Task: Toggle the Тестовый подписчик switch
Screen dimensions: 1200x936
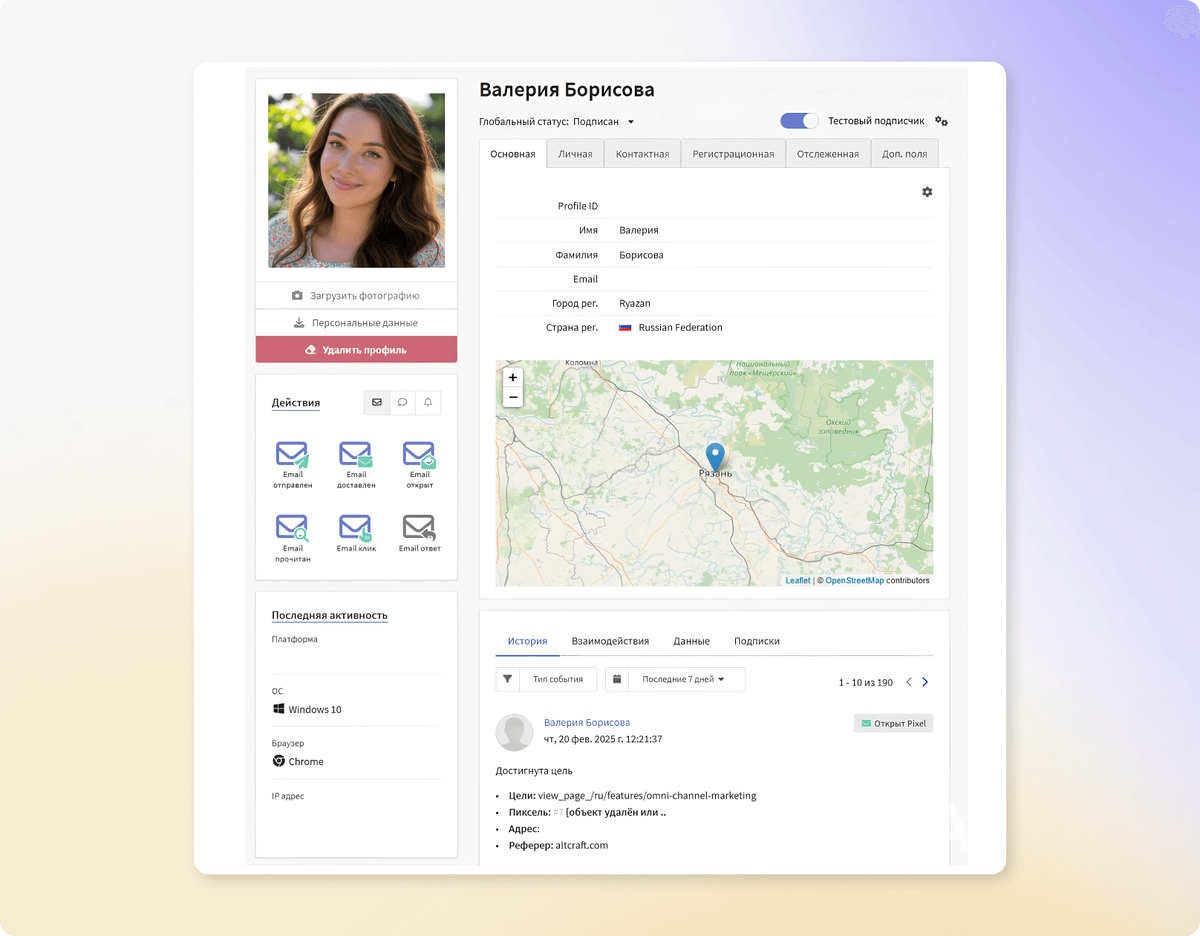Action: coord(799,121)
